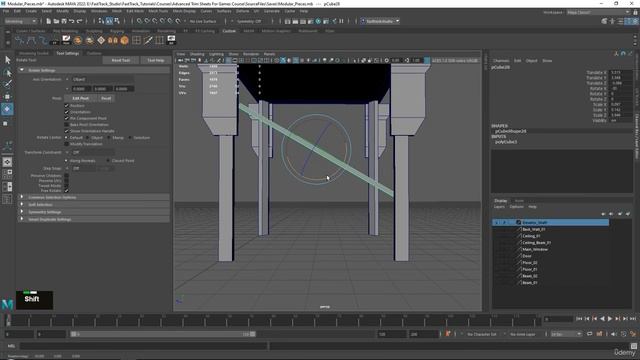Click the white diamond shelf icon
The height and width of the screenshot is (360, 640).
click(x=101, y=40)
